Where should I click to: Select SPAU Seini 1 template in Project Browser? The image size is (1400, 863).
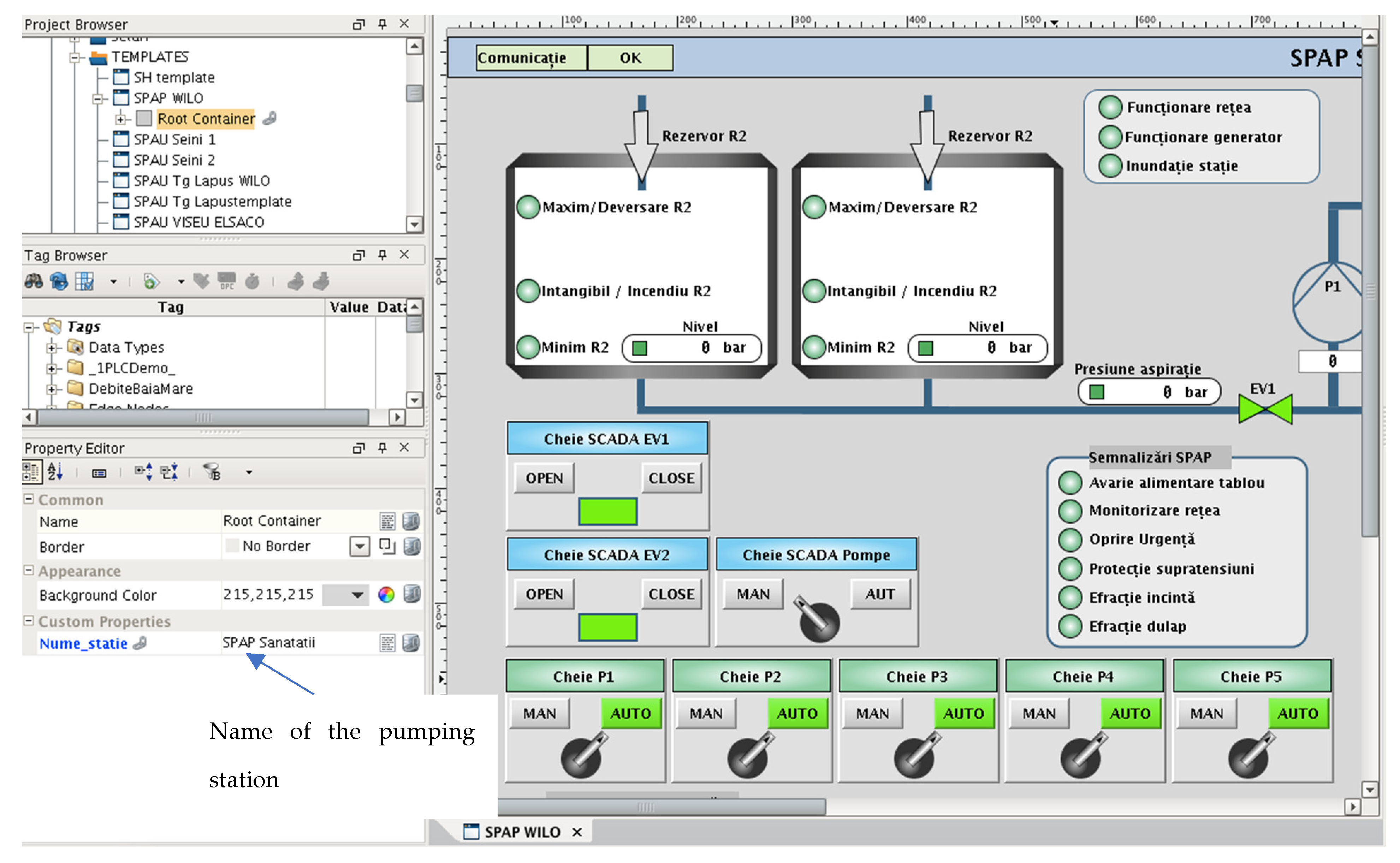pyautogui.click(x=174, y=139)
